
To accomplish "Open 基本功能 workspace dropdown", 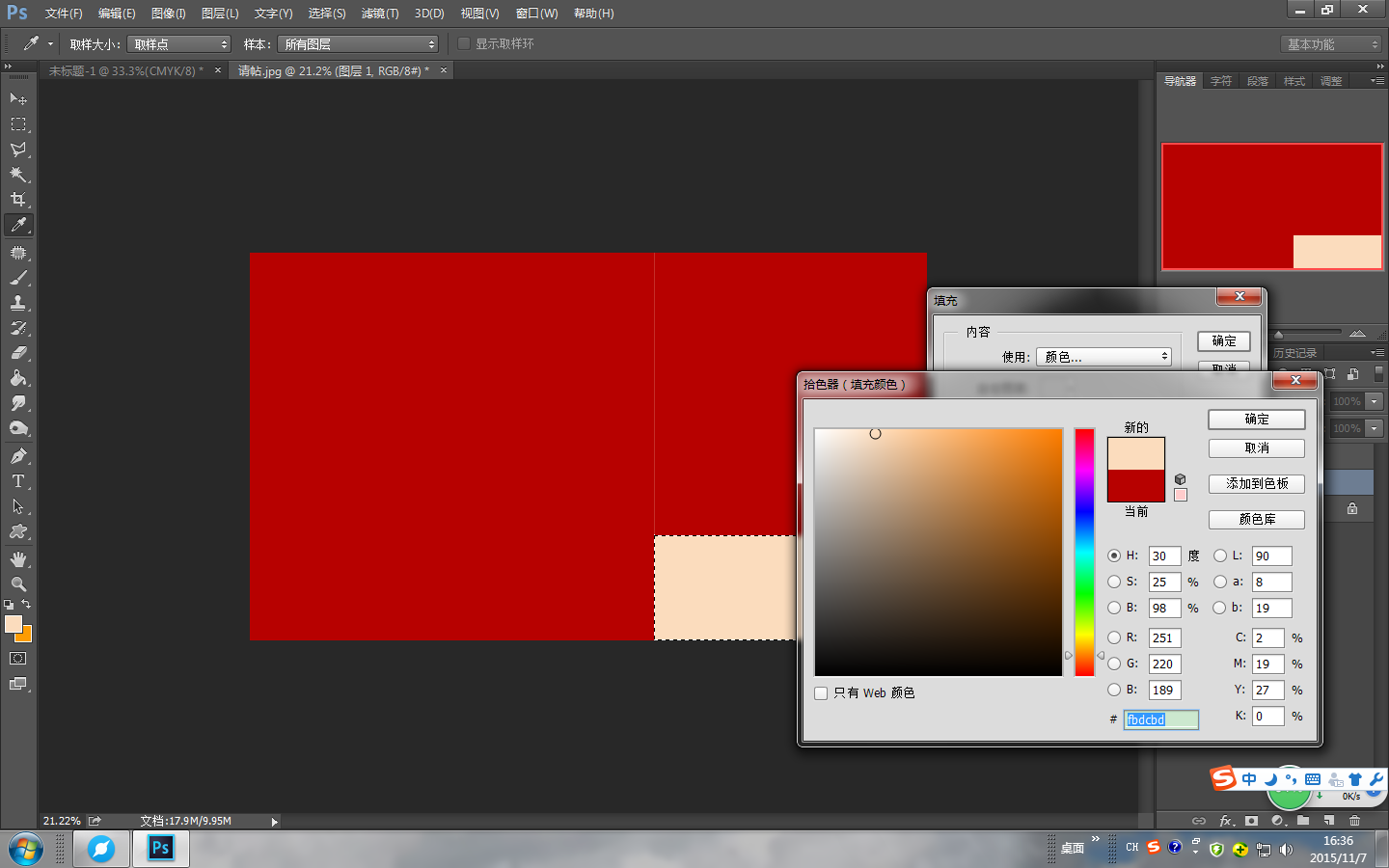I will point(1332,44).
